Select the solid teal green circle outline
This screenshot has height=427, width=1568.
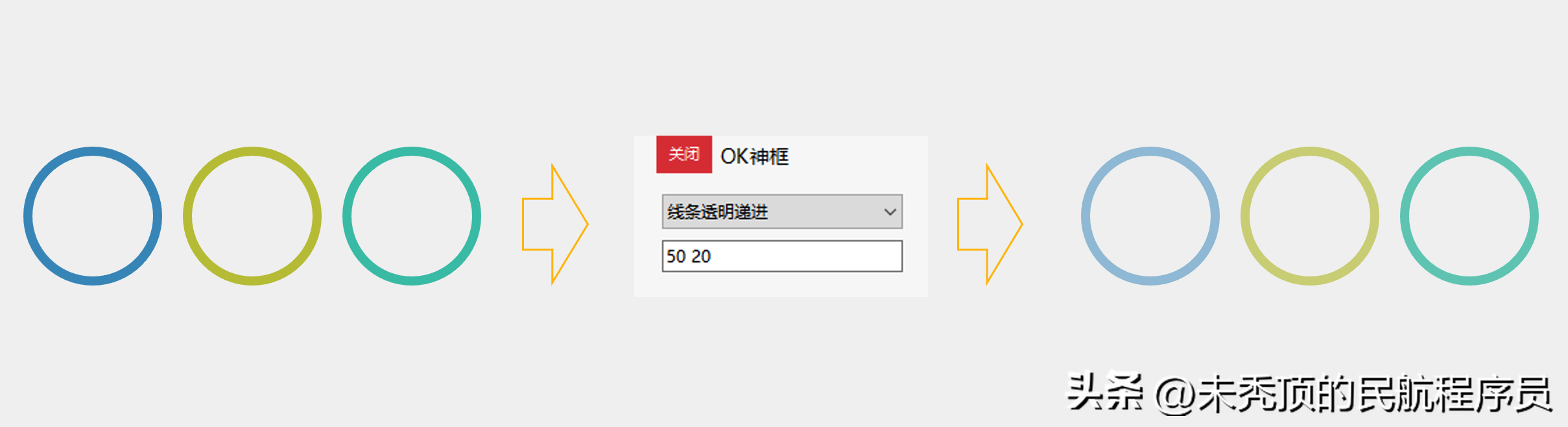point(412,151)
